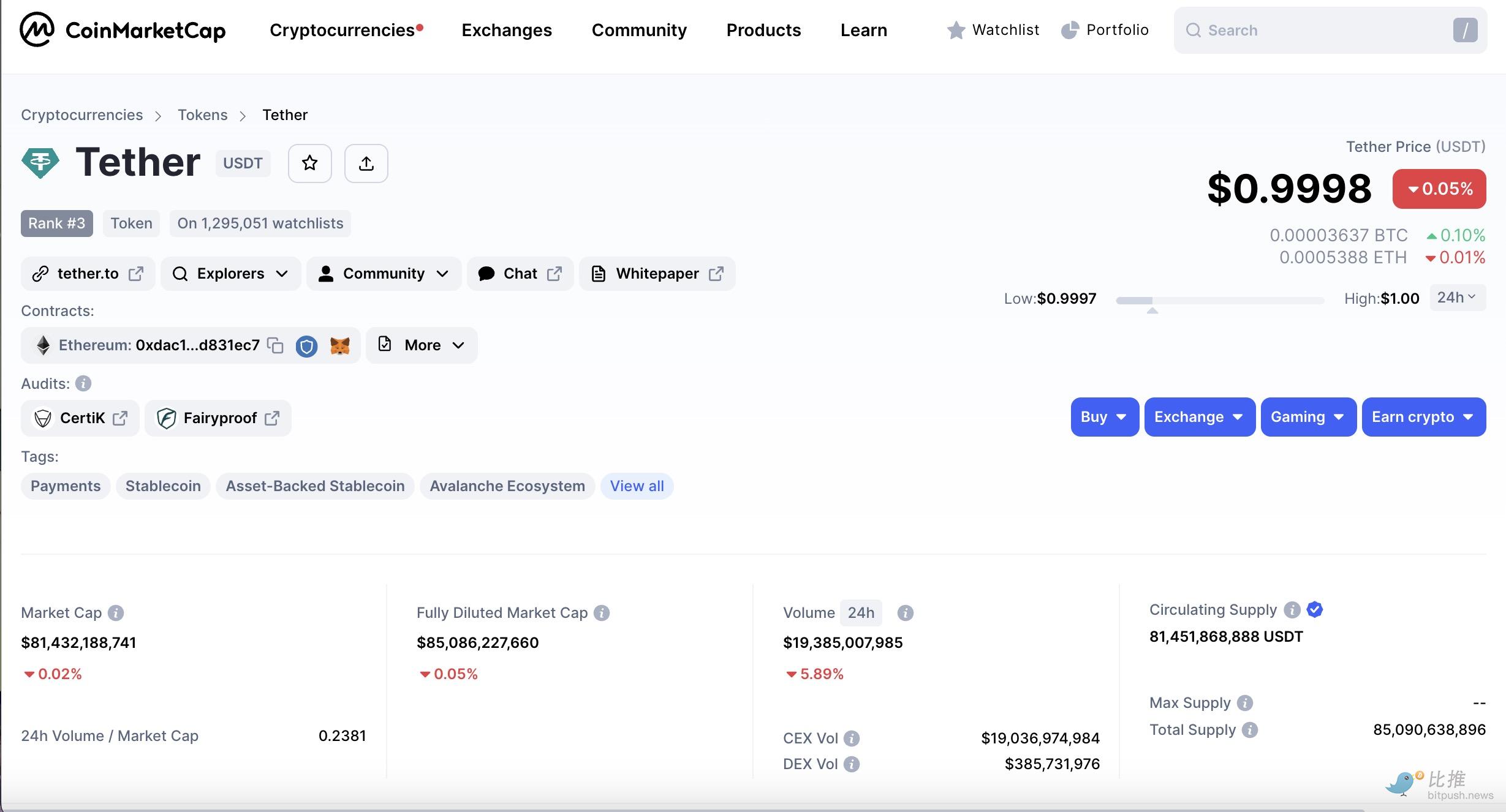Click the low-high price range bar
The image size is (1506, 812).
1220,301
